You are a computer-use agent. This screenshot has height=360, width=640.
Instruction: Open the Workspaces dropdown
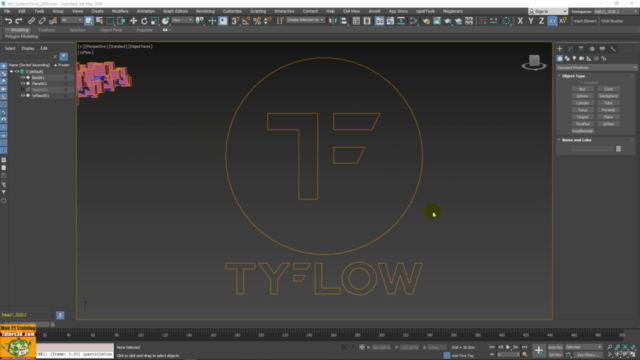[x=615, y=11]
